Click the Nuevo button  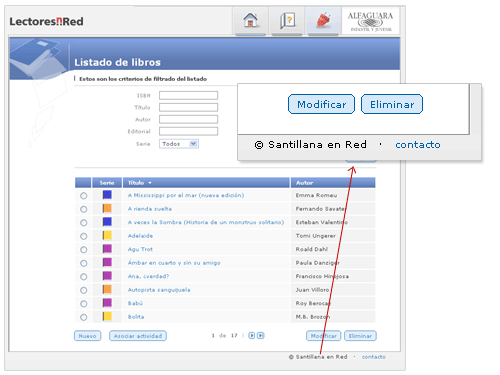tap(87, 336)
